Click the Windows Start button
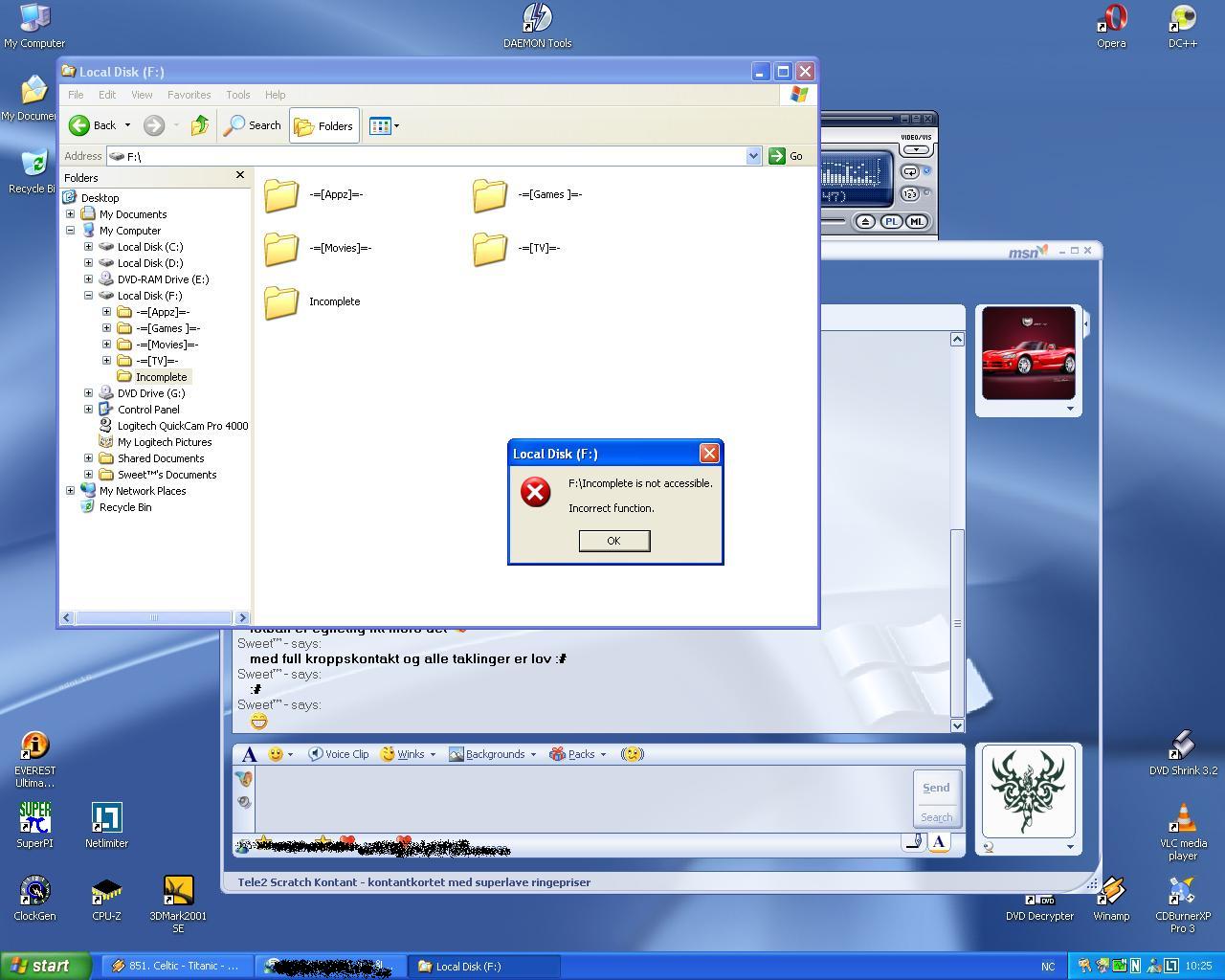The width and height of the screenshot is (1225, 980). click(45, 966)
